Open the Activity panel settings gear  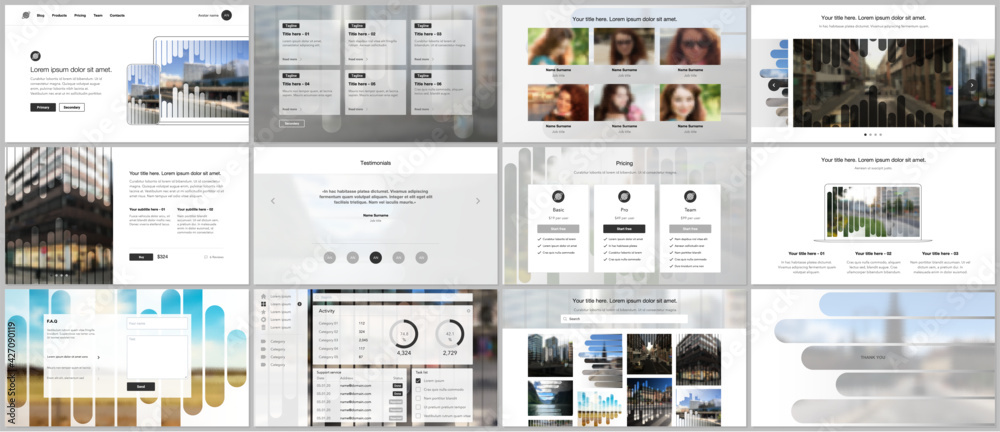tap(468, 311)
